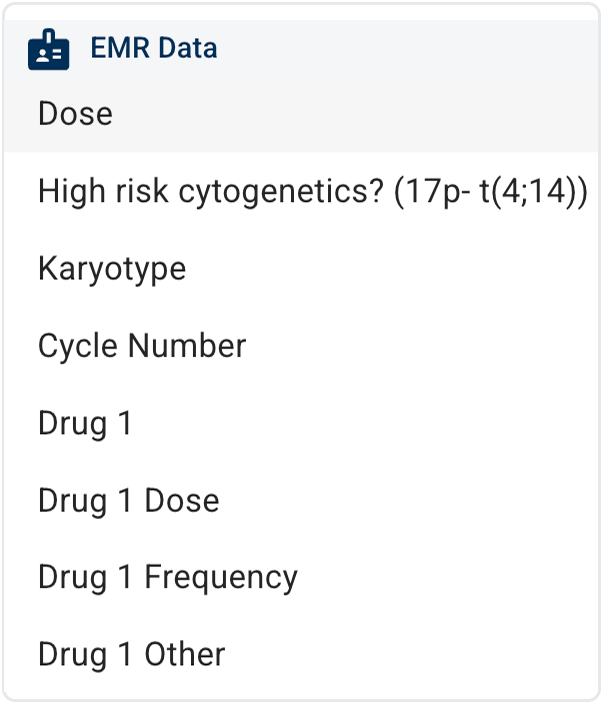Choose the Drug 1 Other entry
Image resolution: width=605 pixels, height=709 pixels.
pos(131,654)
